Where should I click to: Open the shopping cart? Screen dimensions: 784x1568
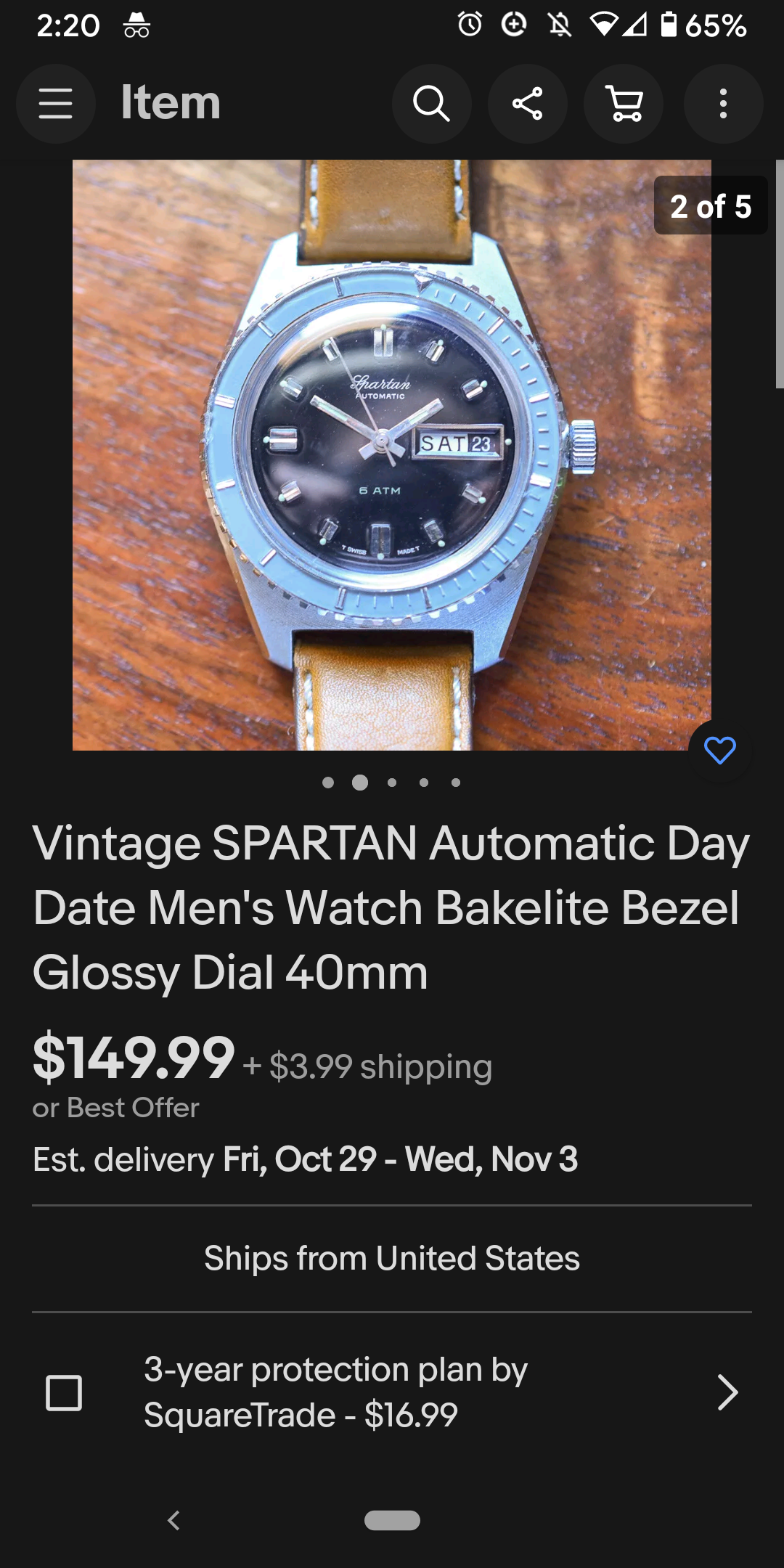click(x=624, y=103)
